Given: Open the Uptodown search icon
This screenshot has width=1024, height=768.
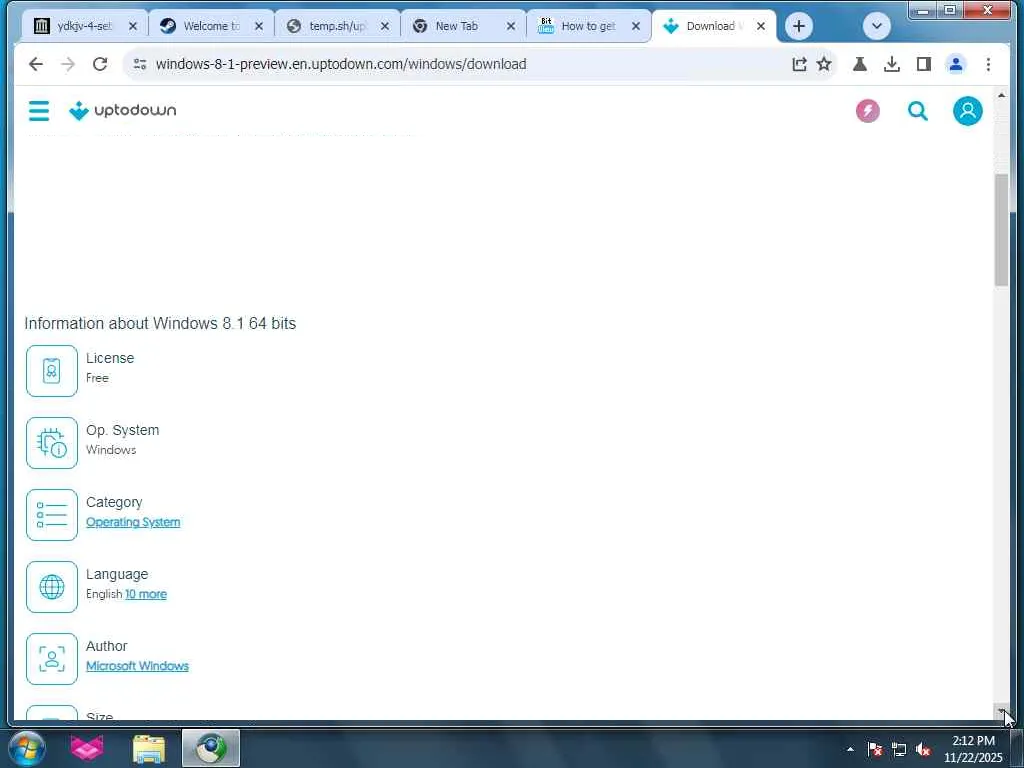Looking at the screenshot, I should click(x=918, y=111).
